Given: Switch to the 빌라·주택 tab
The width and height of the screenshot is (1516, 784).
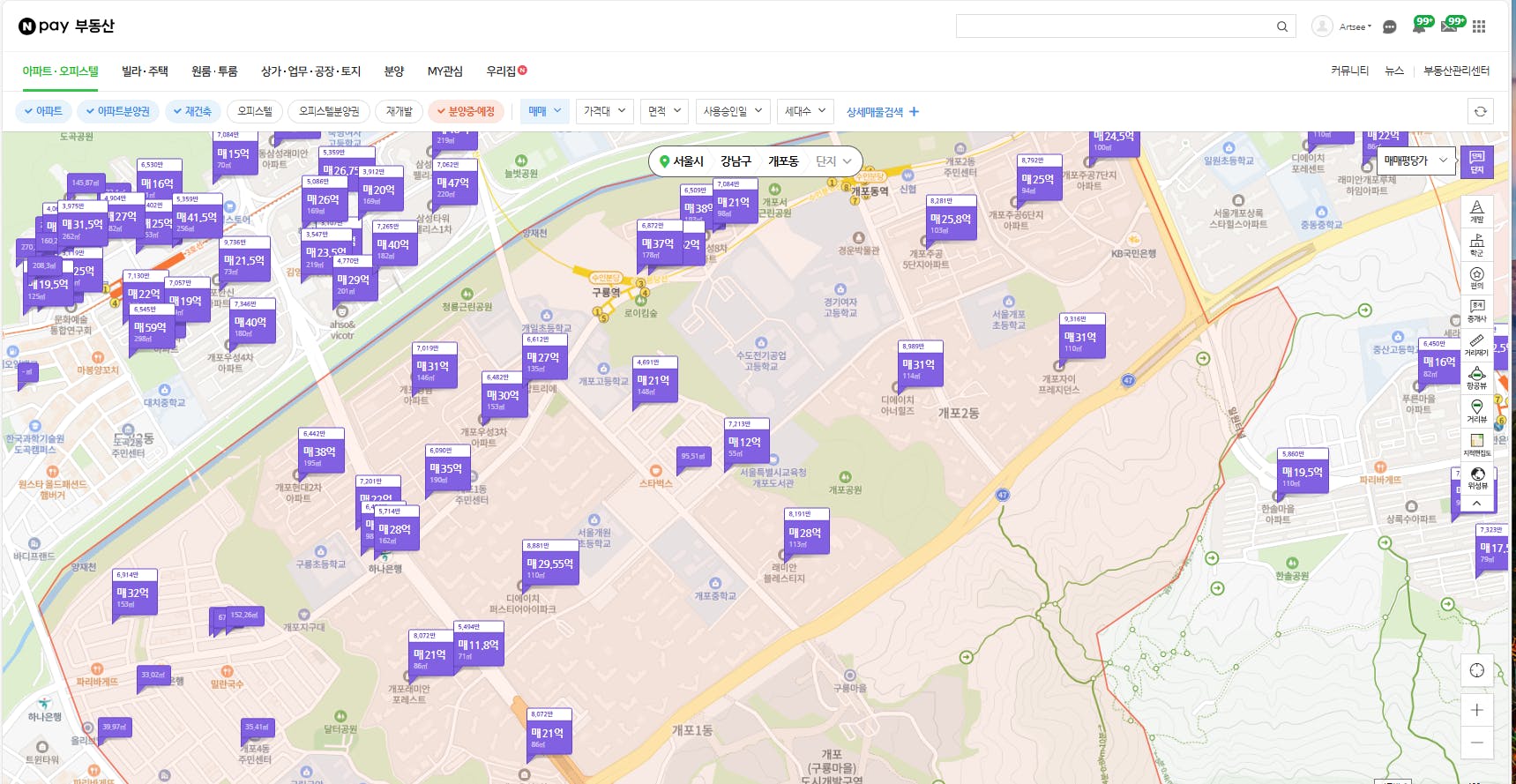Looking at the screenshot, I should pyautogui.click(x=145, y=71).
